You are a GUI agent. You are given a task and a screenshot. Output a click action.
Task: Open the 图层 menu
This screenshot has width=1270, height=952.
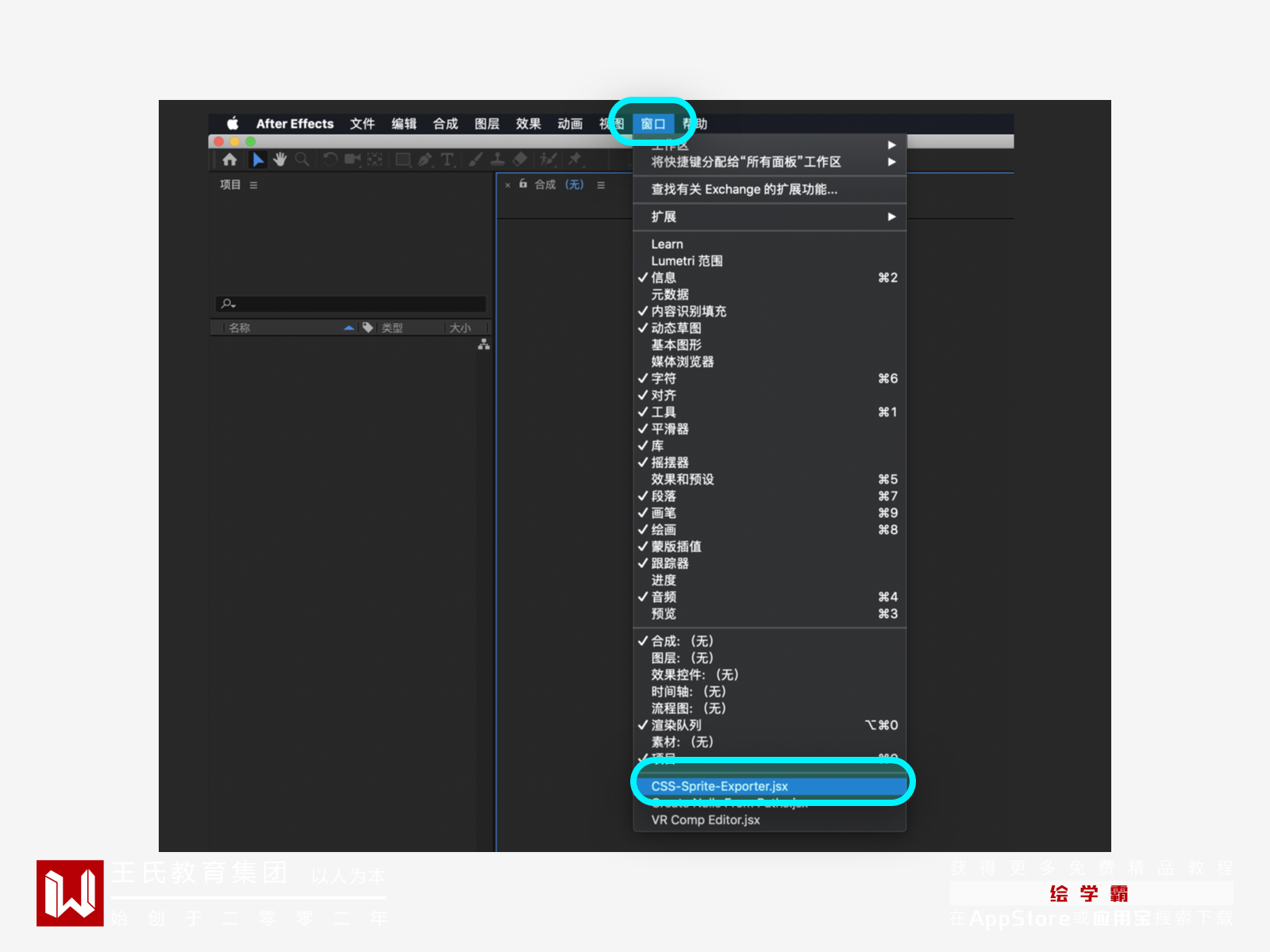click(x=487, y=124)
